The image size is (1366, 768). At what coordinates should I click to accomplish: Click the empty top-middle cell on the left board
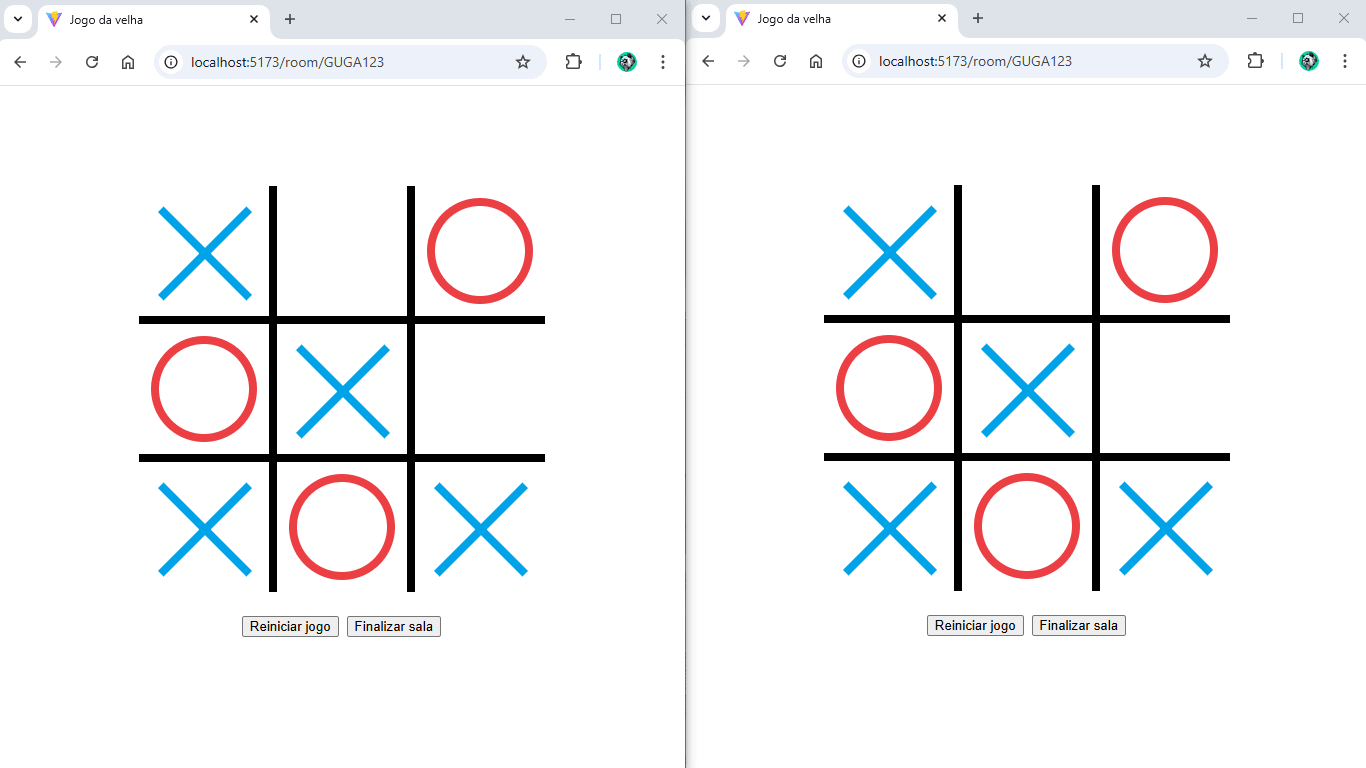pyautogui.click(x=342, y=252)
